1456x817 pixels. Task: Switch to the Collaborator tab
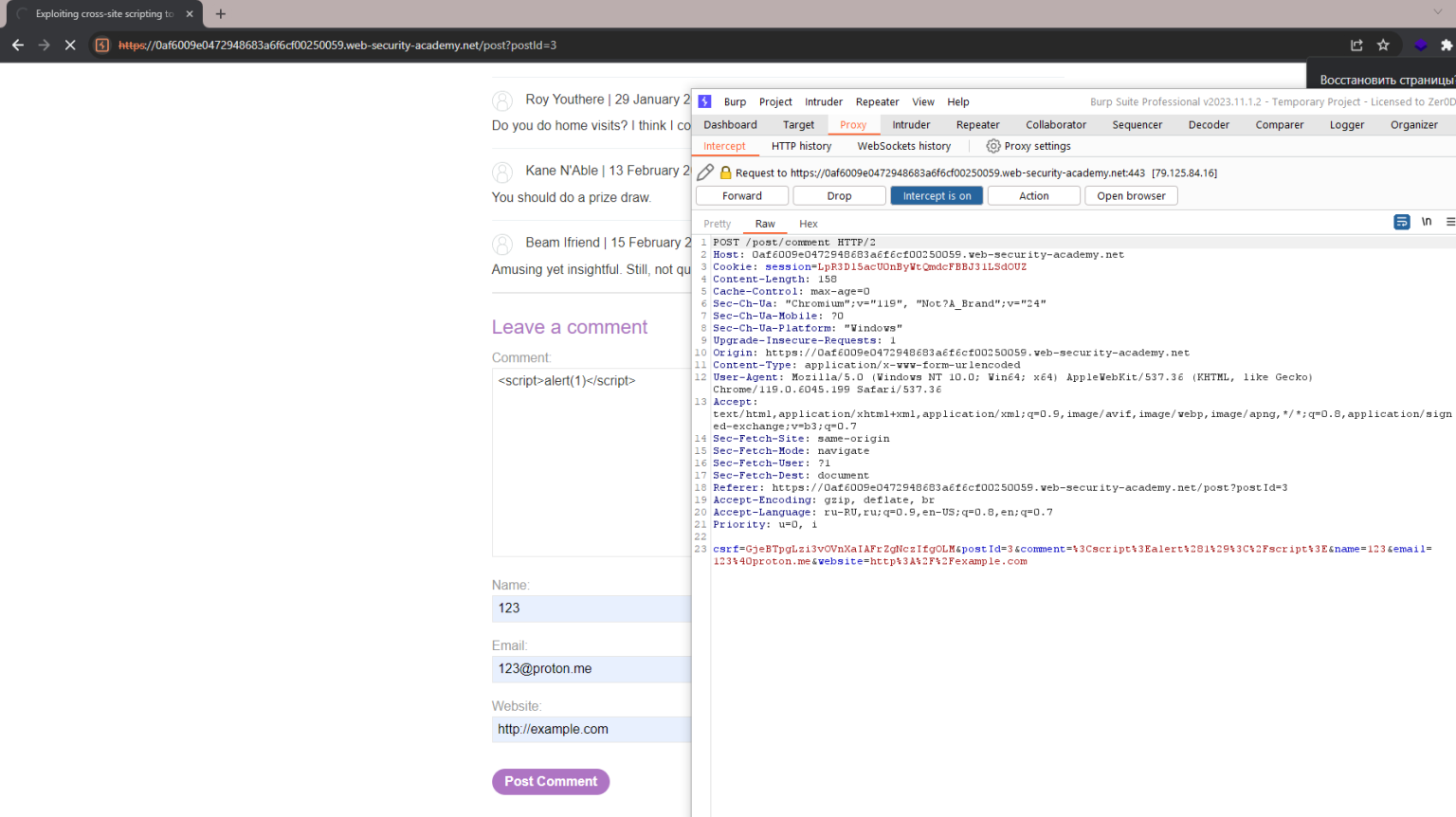coord(1056,124)
